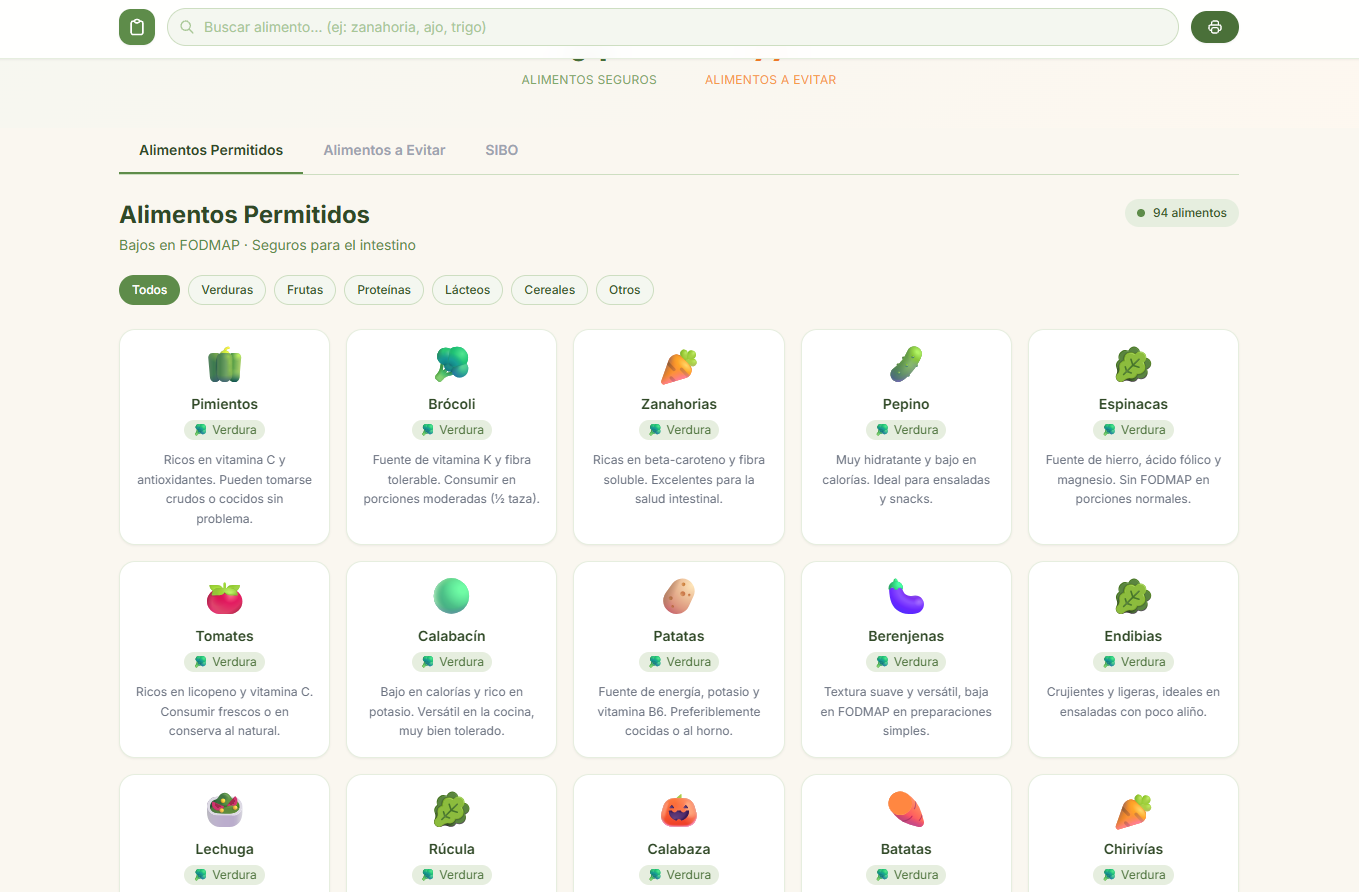Select the Brócoli card title

click(452, 404)
